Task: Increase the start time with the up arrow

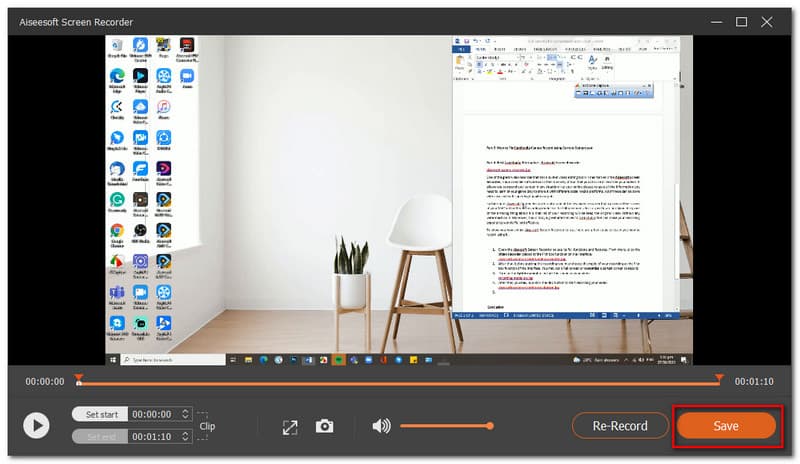Action: (184, 411)
